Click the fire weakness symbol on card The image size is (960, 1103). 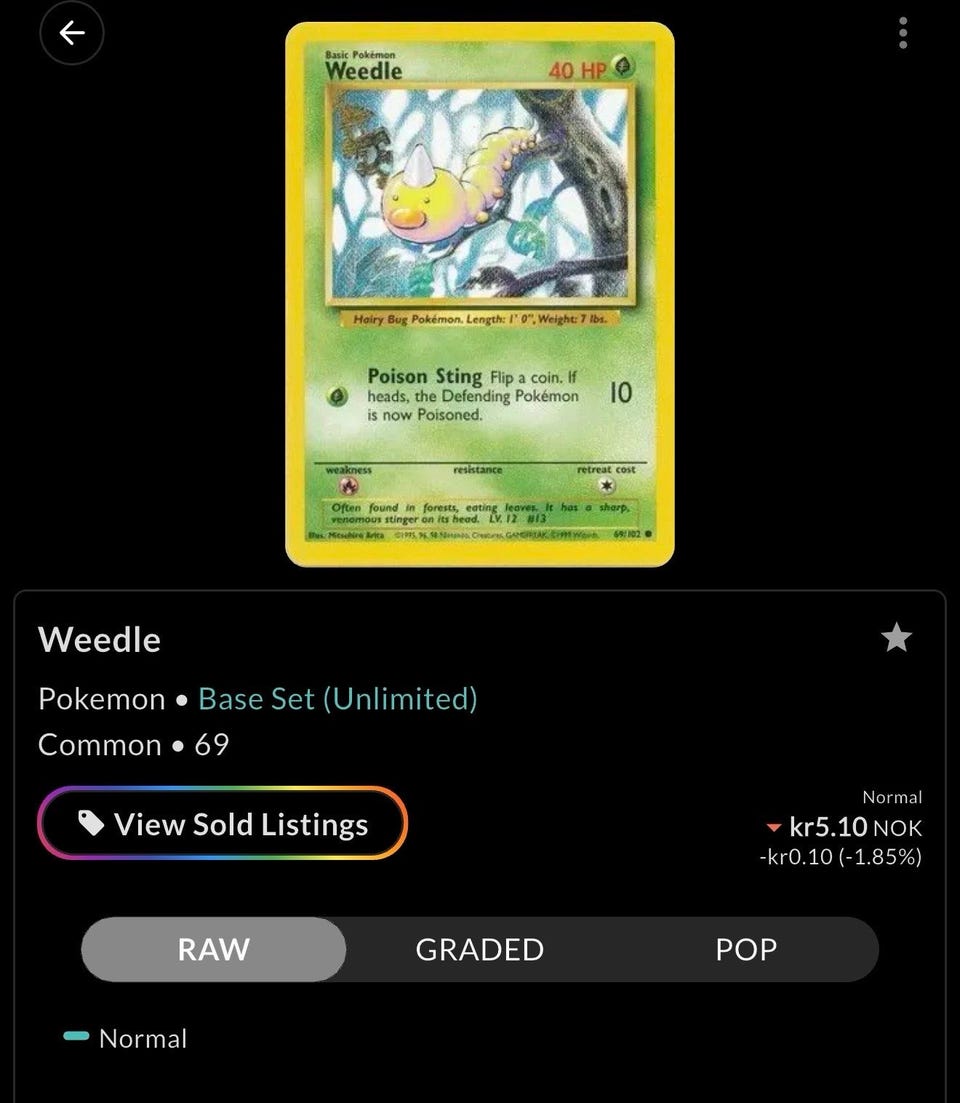[348, 485]
